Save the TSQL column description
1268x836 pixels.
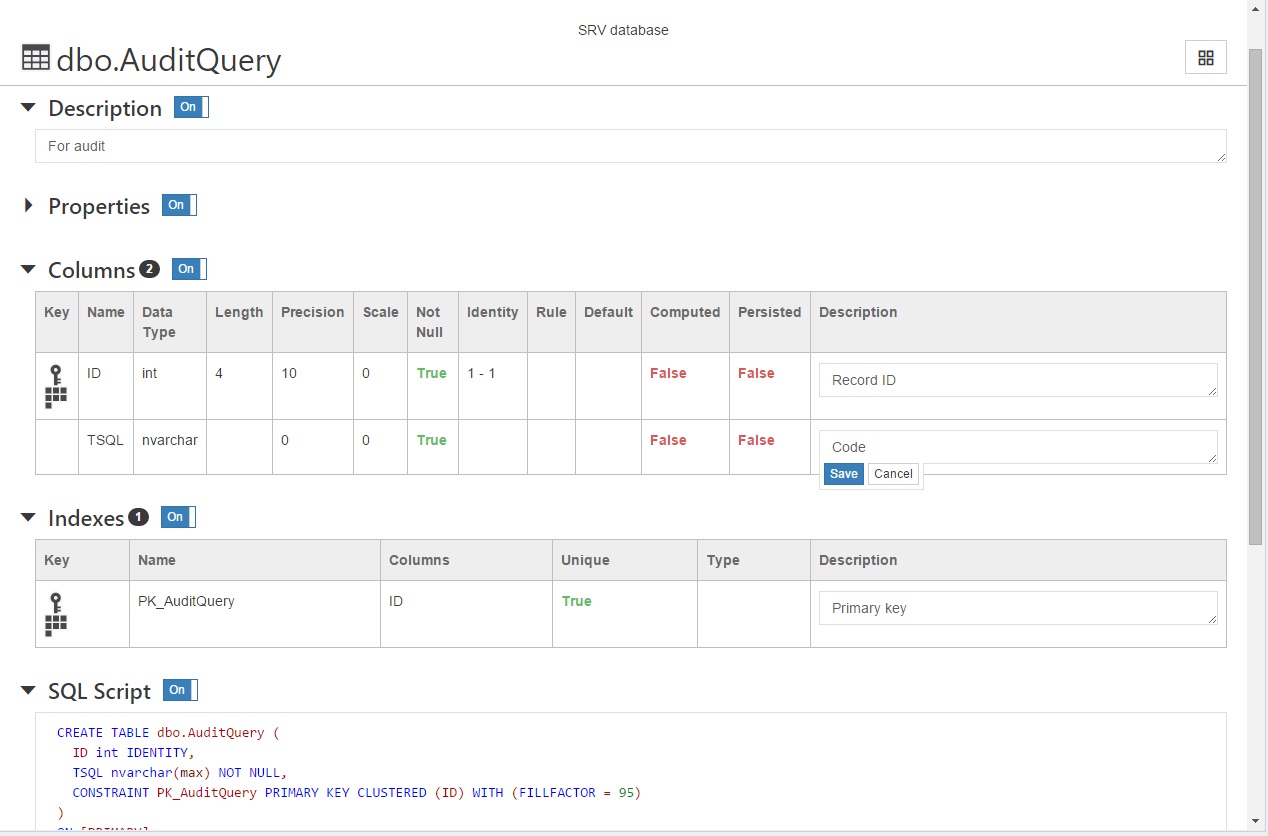pyautogui.click(x=843, y=474)
